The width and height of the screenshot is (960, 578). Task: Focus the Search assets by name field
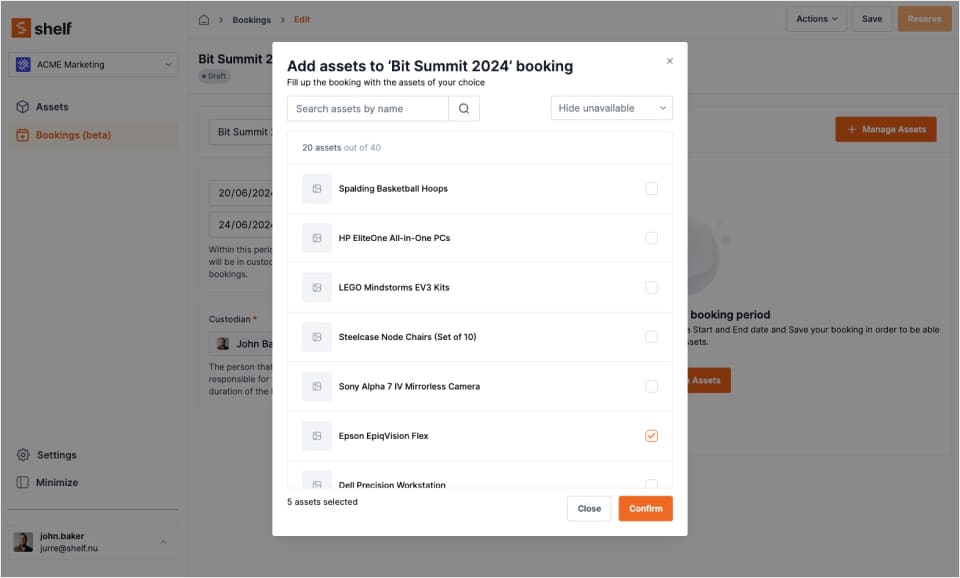coord(367,108)
